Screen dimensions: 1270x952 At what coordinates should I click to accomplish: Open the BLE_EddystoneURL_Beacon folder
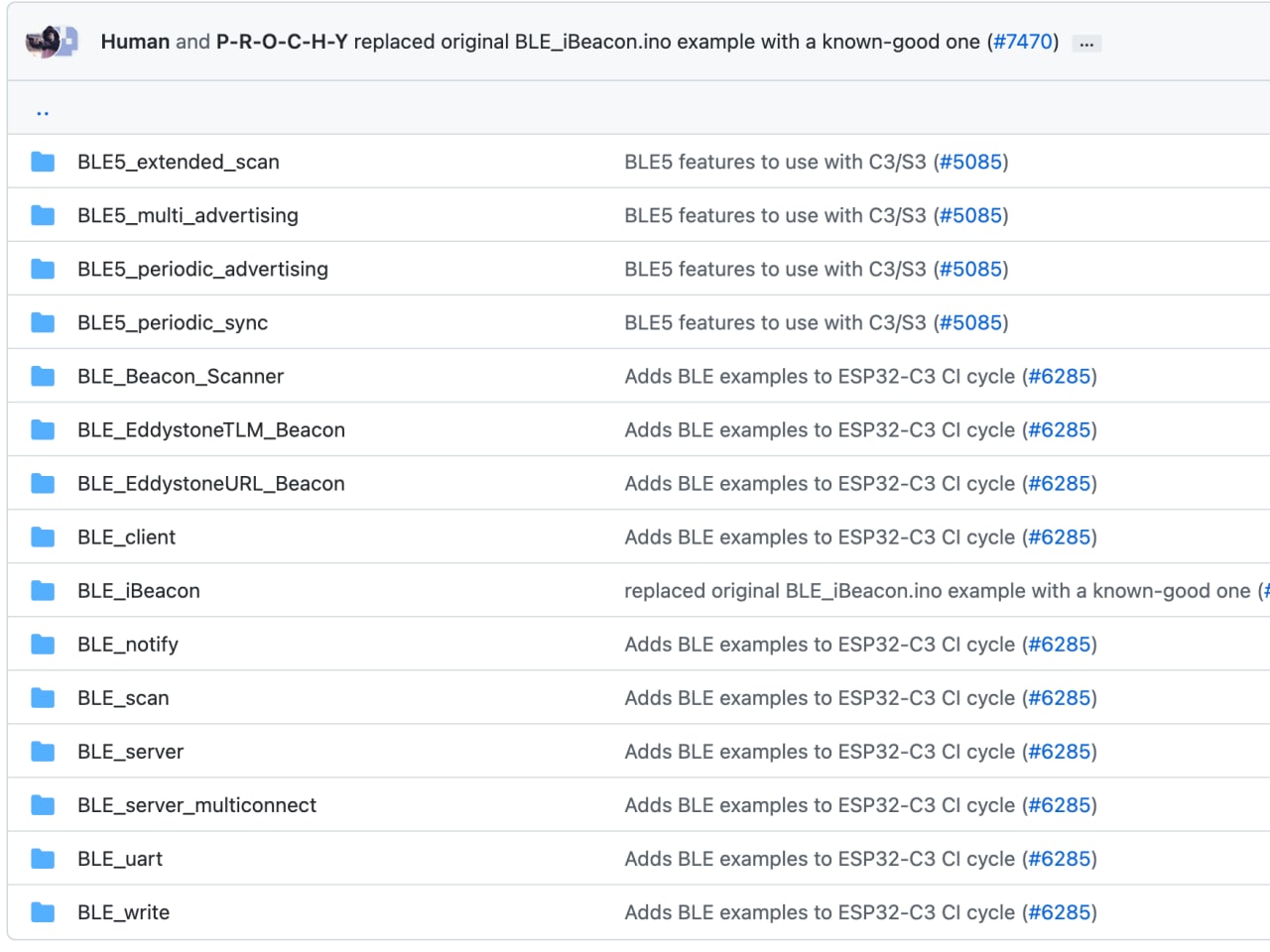tap(211, 484)
